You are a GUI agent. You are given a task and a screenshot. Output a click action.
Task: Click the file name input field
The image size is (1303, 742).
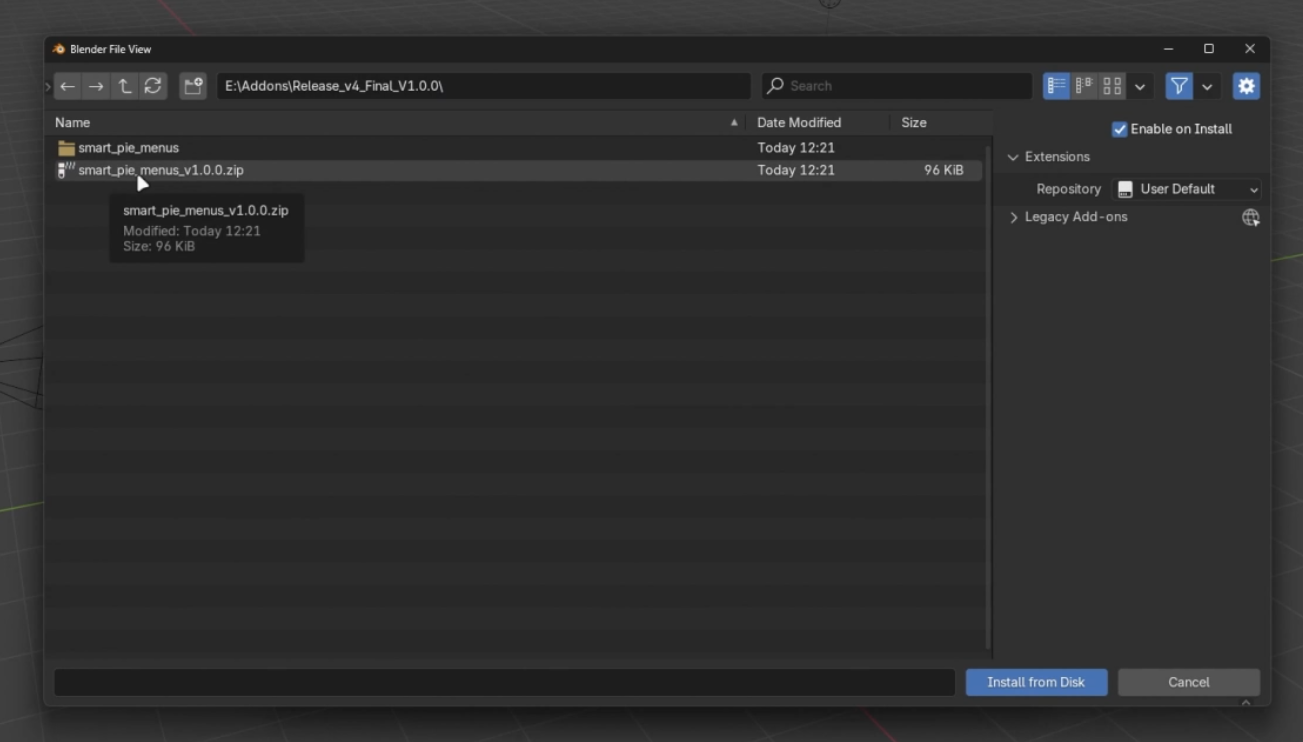505,682
